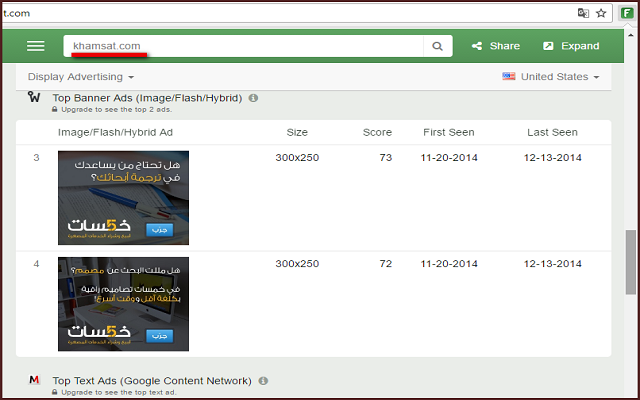Click the magnifier search button

coord(437,46)
